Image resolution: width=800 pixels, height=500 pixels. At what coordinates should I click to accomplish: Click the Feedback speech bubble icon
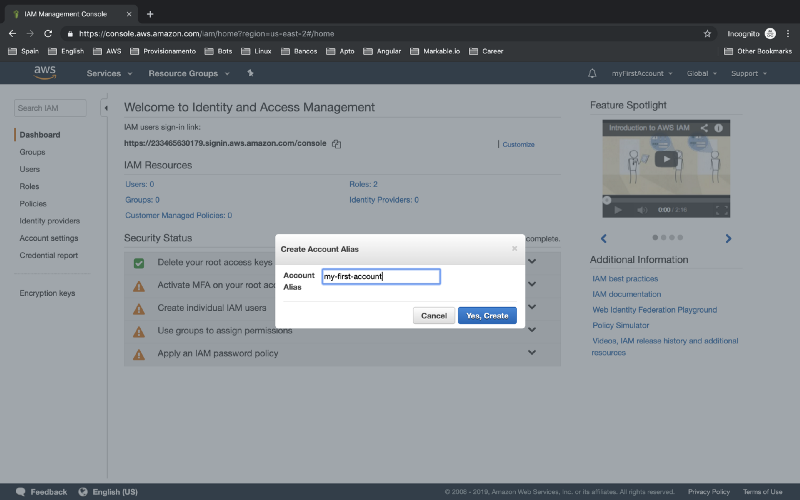pyautogui.click(x=20, y=492)
